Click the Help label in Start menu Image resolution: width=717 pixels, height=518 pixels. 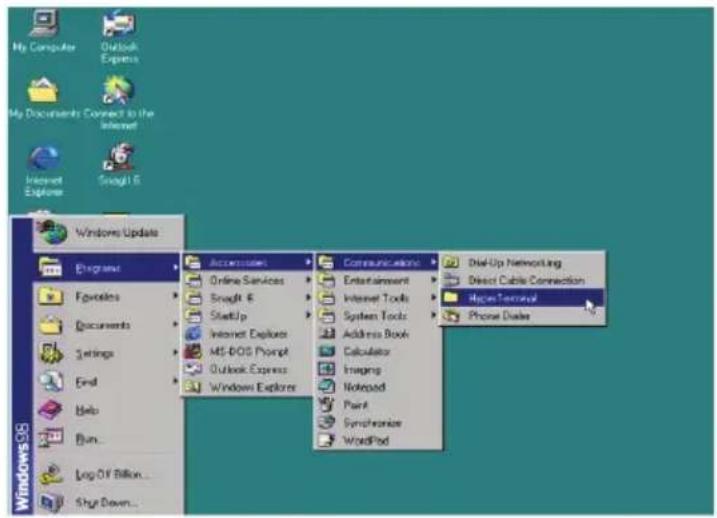click(x=87, y=410)
